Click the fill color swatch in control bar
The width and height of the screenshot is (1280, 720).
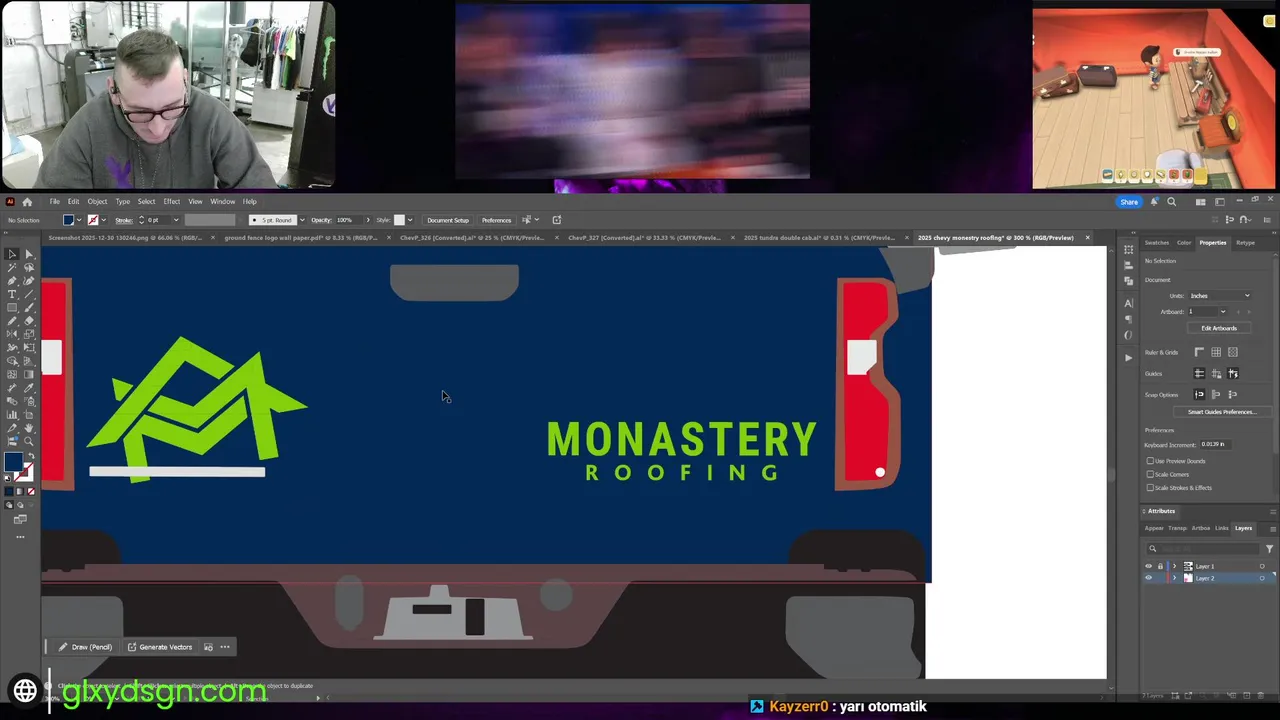[68, 220]
